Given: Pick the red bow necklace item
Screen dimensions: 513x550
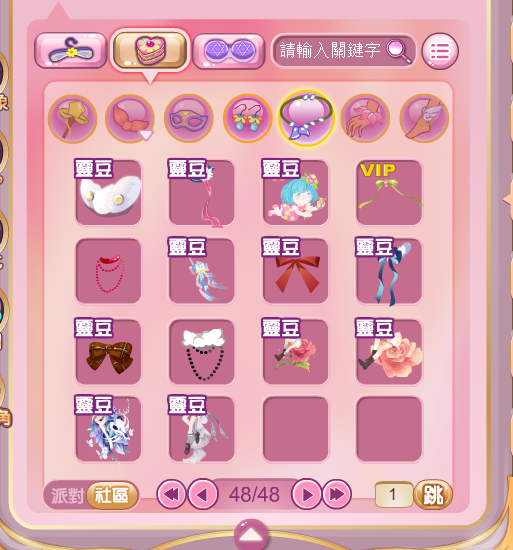Looking at the screenshot, I should [296, 271].
